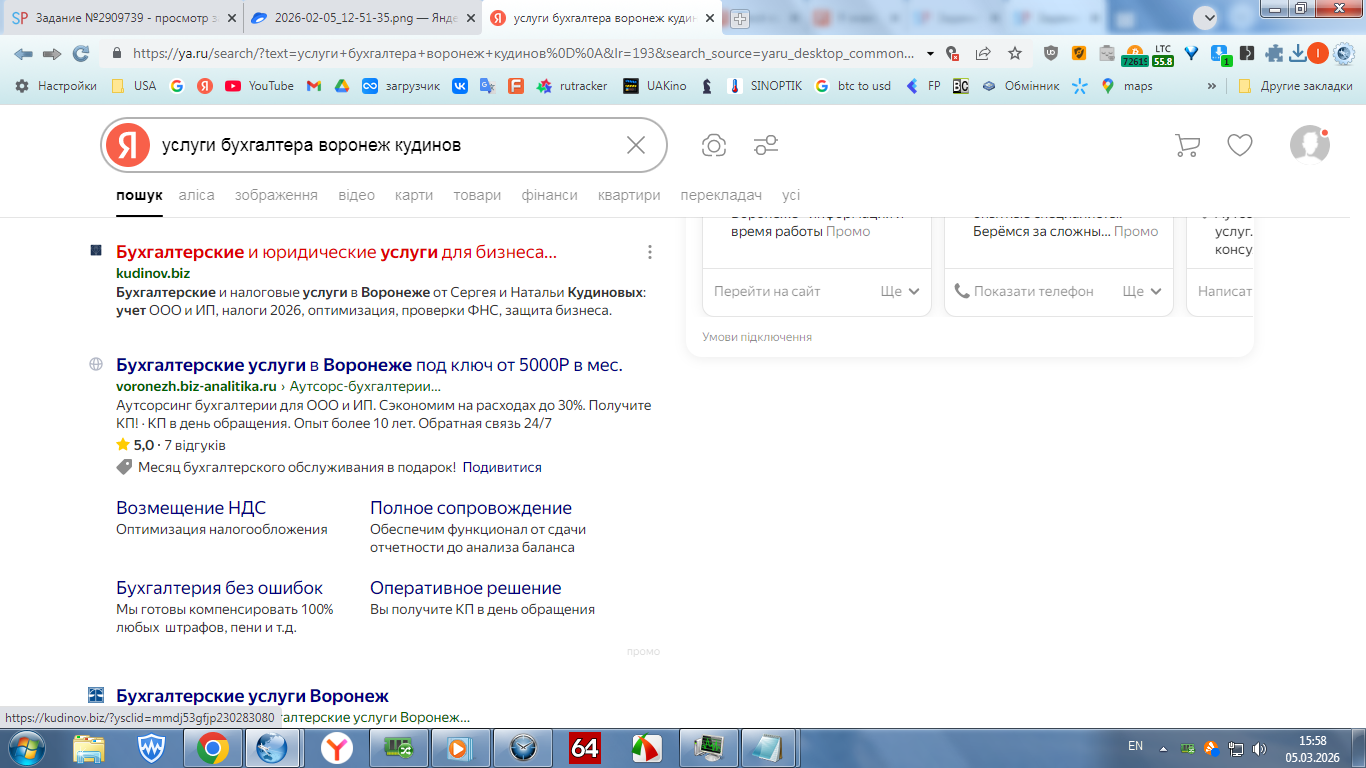Viewport: 1366px width, 768px height.
Task: Open the file explorer taskbar icon
Action: click(88, 747)
